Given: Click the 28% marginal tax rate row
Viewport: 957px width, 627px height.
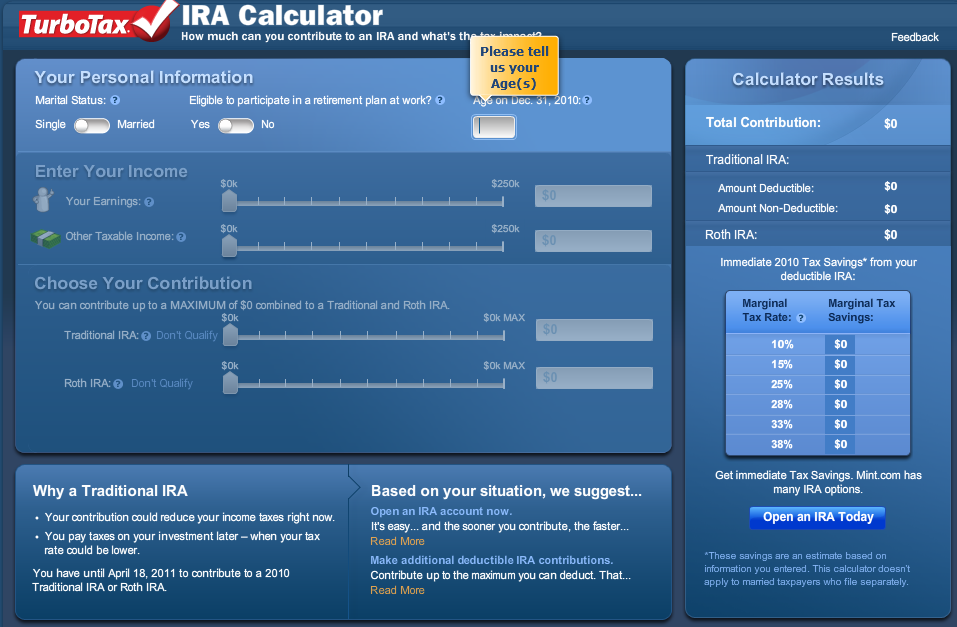Looking at the screenshot, I should coord(818,404).
